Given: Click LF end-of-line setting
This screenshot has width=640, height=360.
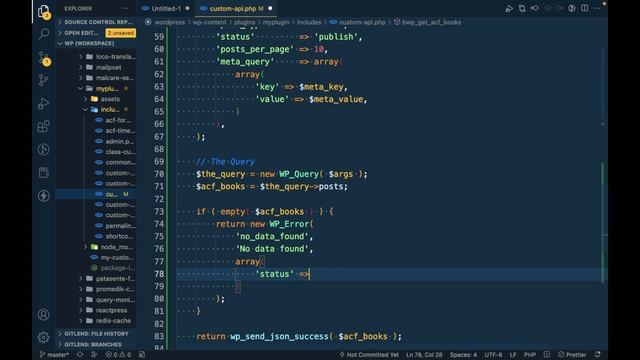Looking at the screenshot, I should (513, 355).
